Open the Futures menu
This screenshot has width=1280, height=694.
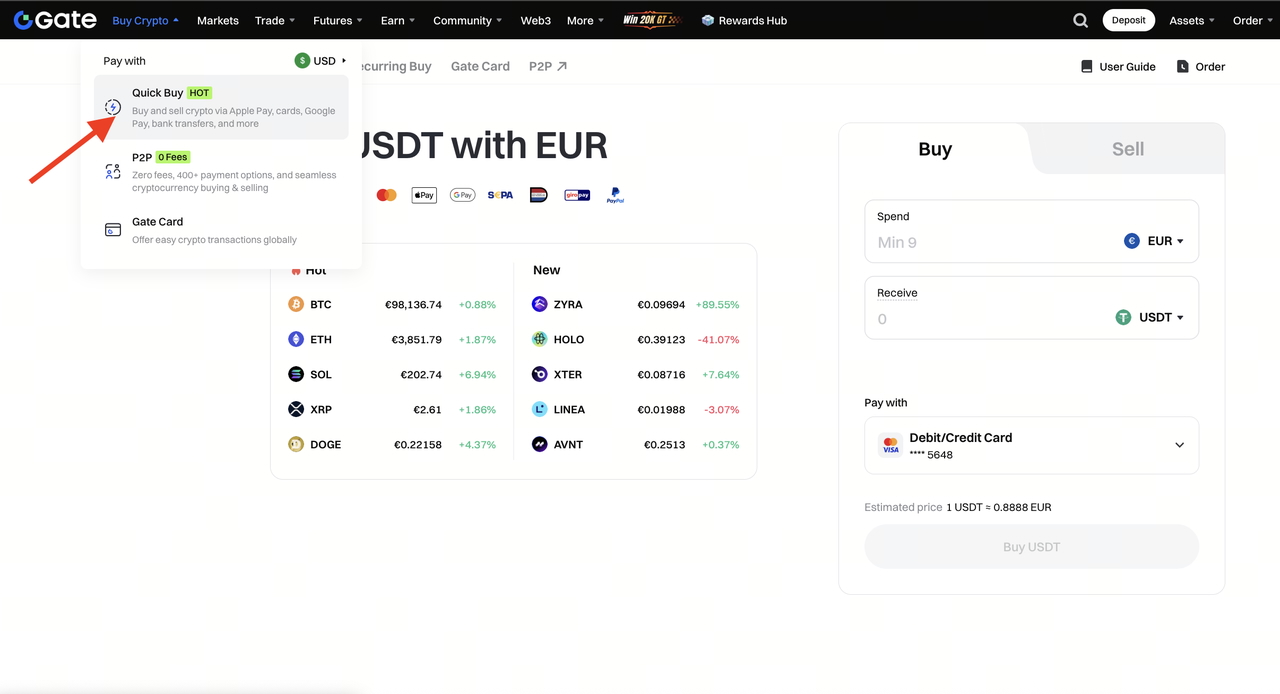[x=337, y=20]
